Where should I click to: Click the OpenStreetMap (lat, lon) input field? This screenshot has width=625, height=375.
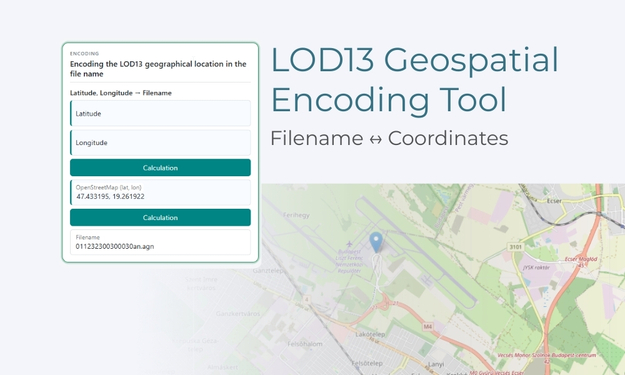pos(160,192)
